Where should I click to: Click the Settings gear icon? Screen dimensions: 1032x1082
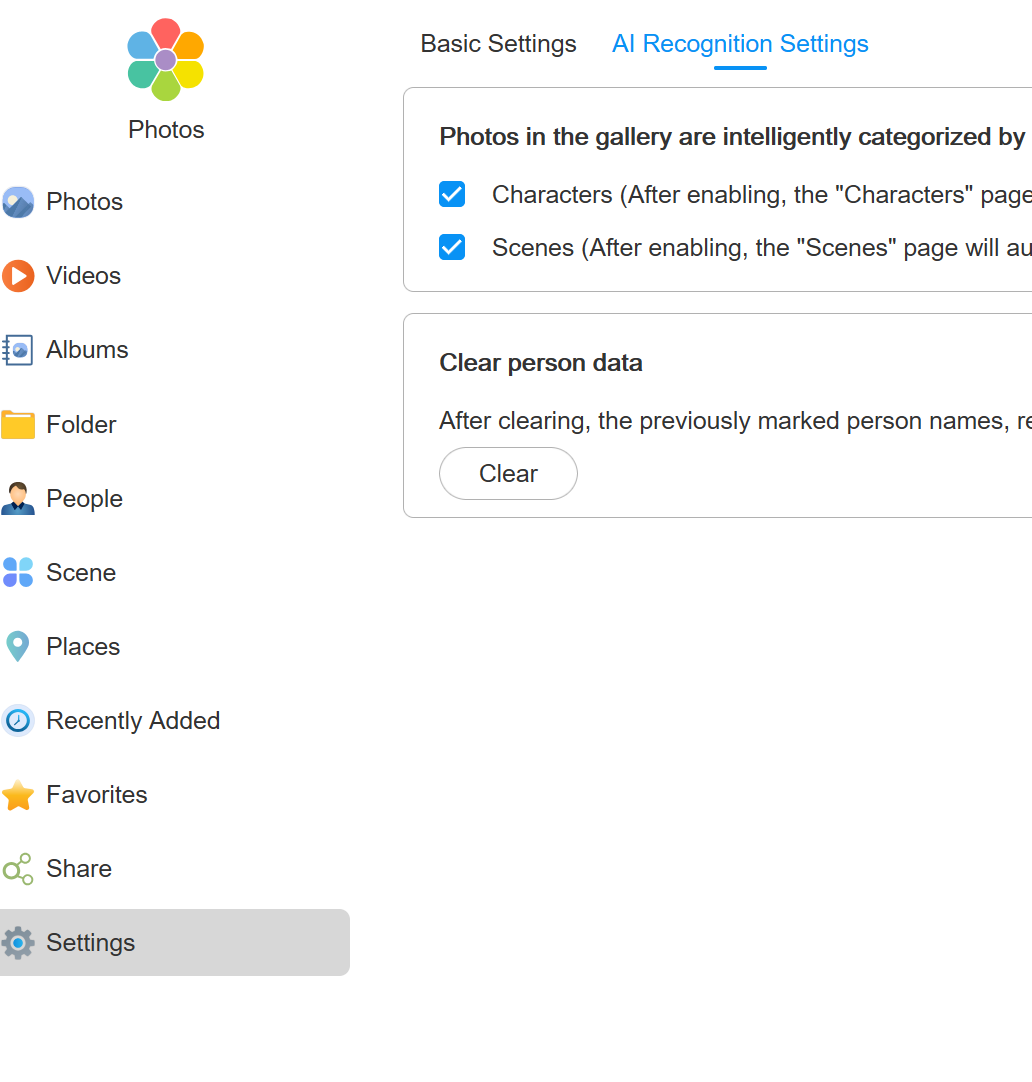tap(18, 942)
